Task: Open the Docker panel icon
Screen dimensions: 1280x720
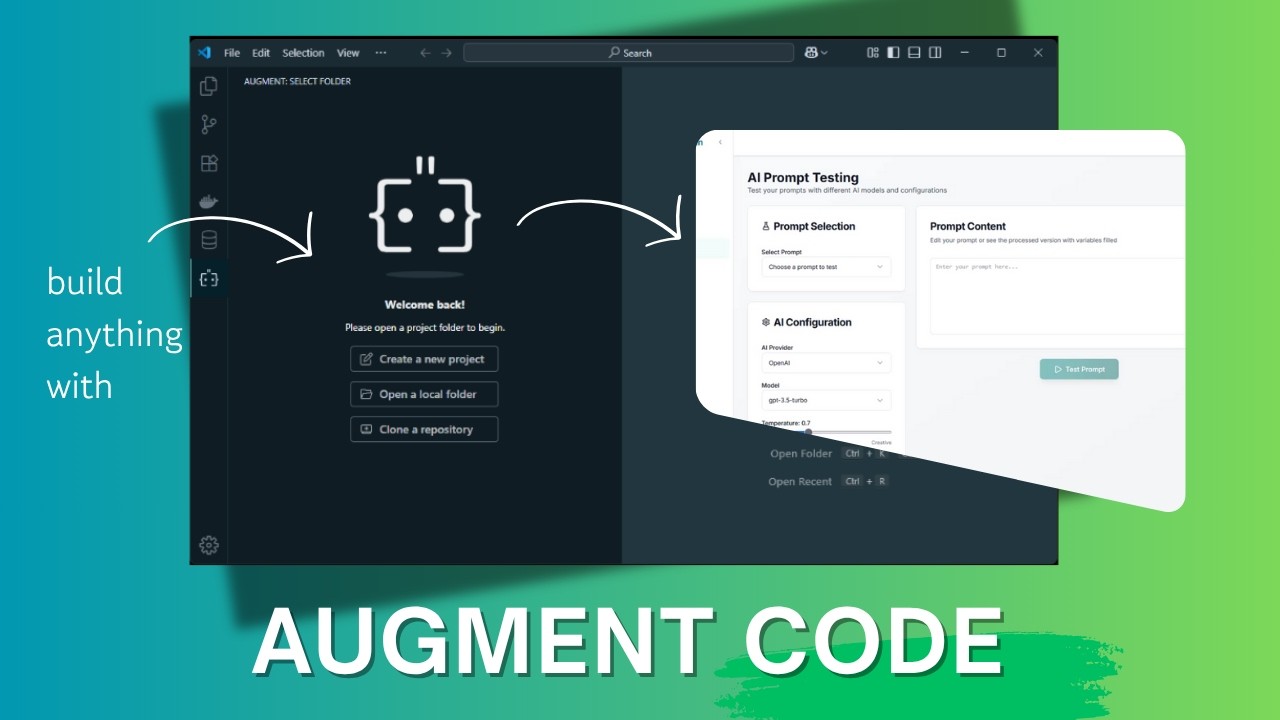Action: (209, 202)
